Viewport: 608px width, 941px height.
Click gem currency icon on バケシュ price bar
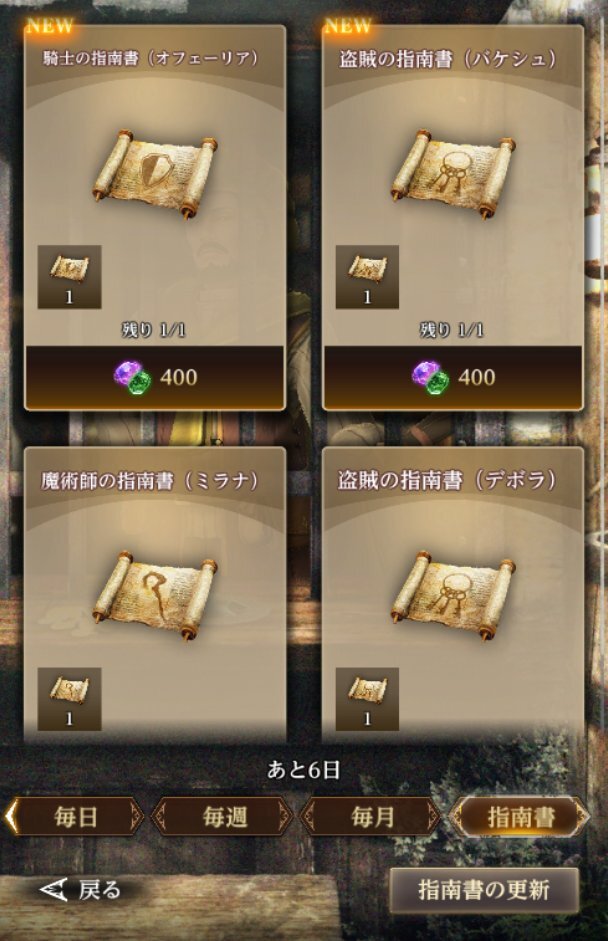point(430,377)
